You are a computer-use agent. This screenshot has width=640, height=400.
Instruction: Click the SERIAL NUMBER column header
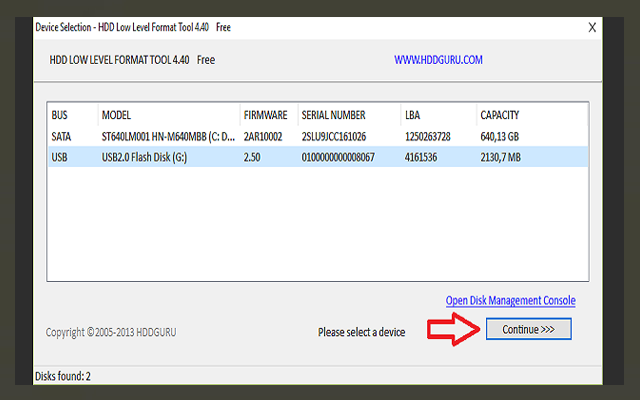point(333,115)
